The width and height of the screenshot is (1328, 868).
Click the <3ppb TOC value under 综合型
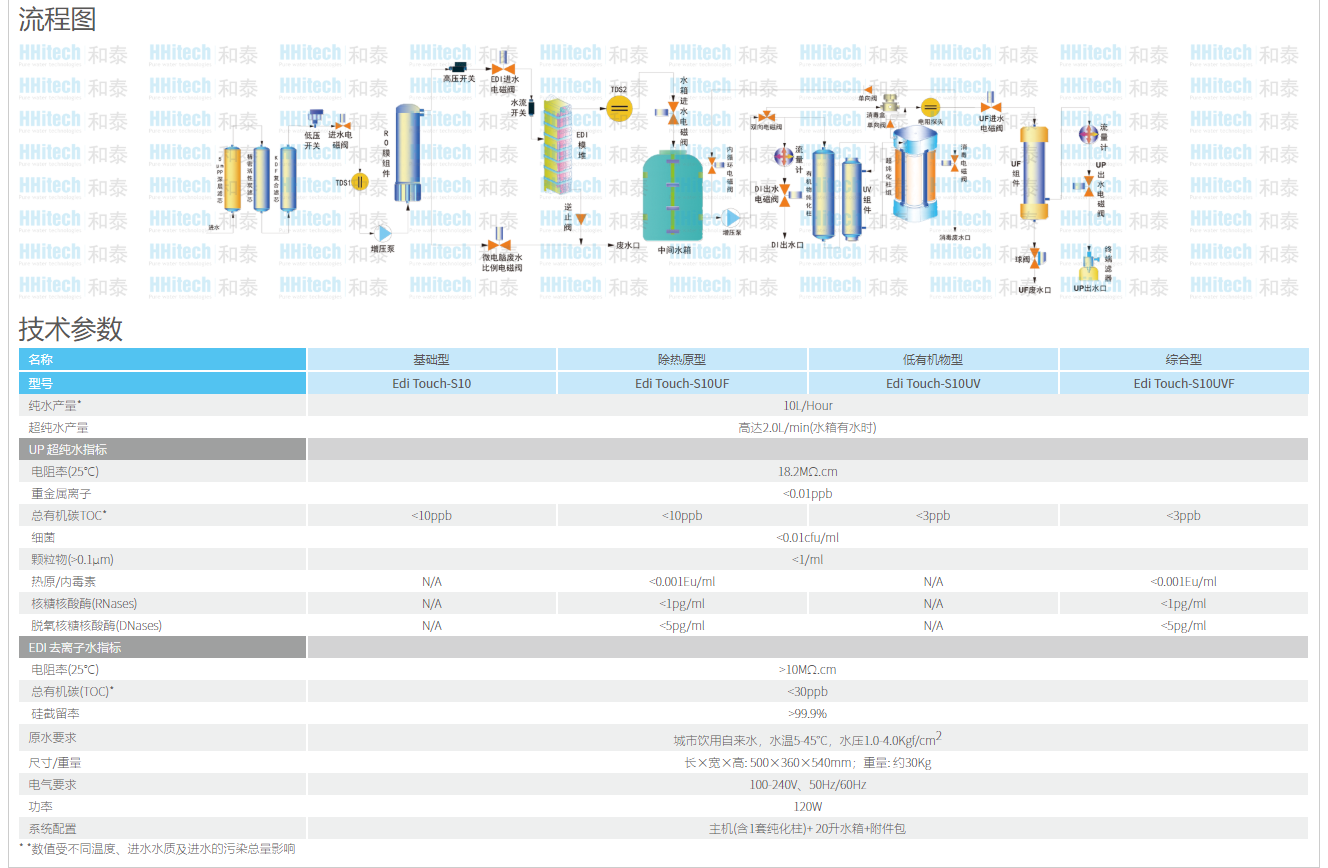(1183, 515)
